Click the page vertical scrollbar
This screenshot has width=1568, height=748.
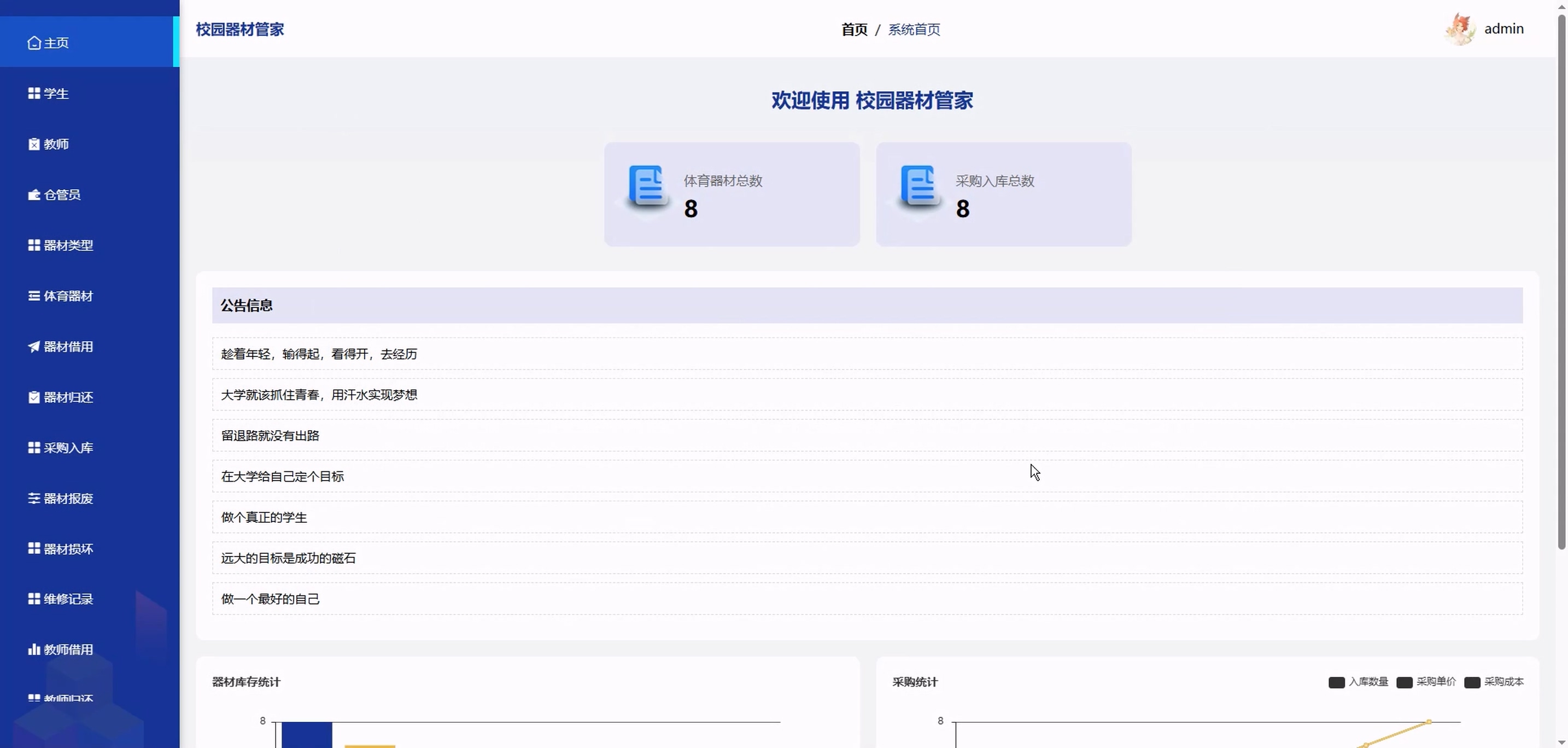point(1561,280)
